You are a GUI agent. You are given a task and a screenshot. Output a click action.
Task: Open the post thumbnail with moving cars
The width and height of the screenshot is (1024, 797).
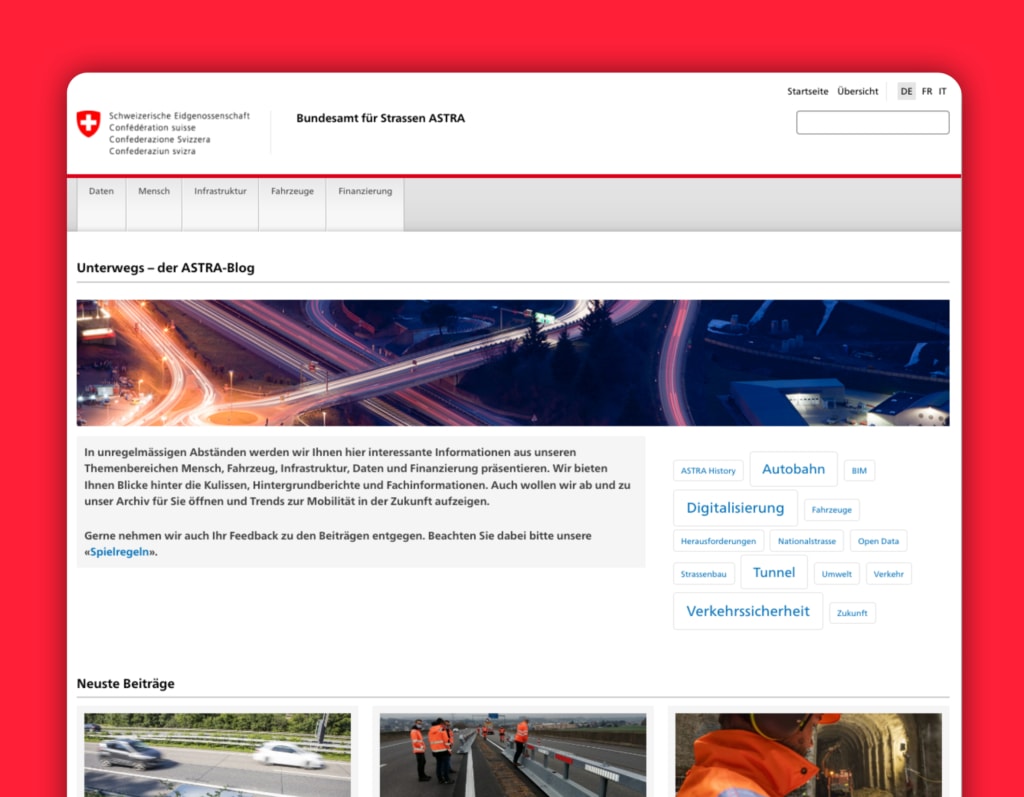click(x=217, y=755)
